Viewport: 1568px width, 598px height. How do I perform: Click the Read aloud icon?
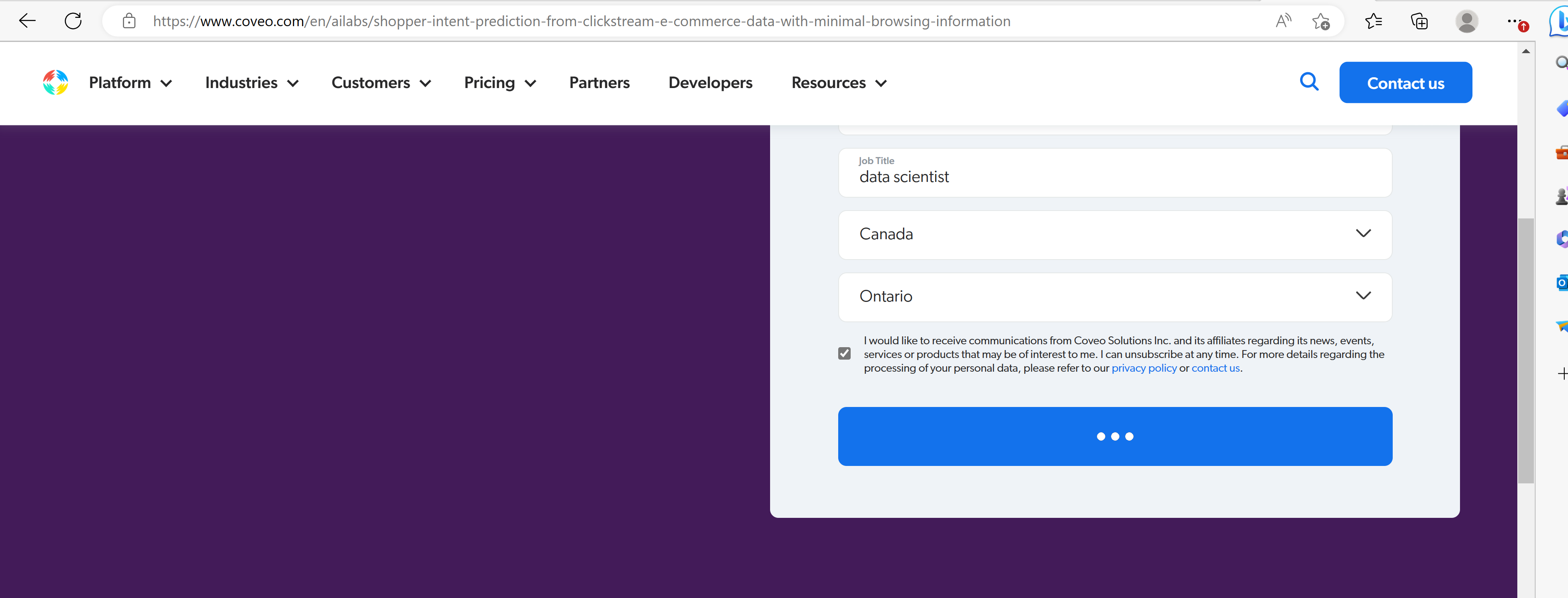tap(1283, 21)
